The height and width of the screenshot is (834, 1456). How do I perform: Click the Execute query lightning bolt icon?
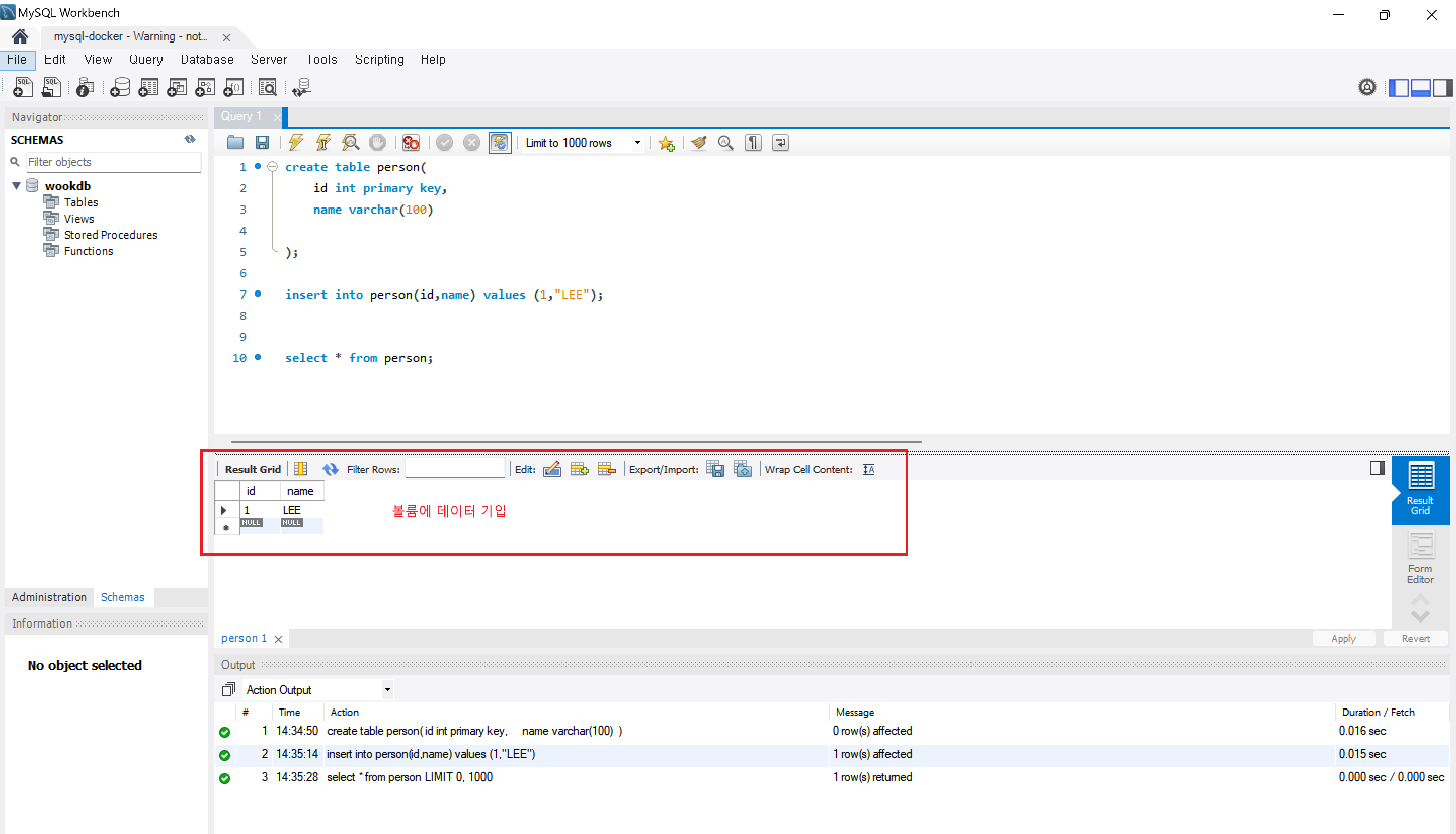pyautogui.click(x=296, y=142)
